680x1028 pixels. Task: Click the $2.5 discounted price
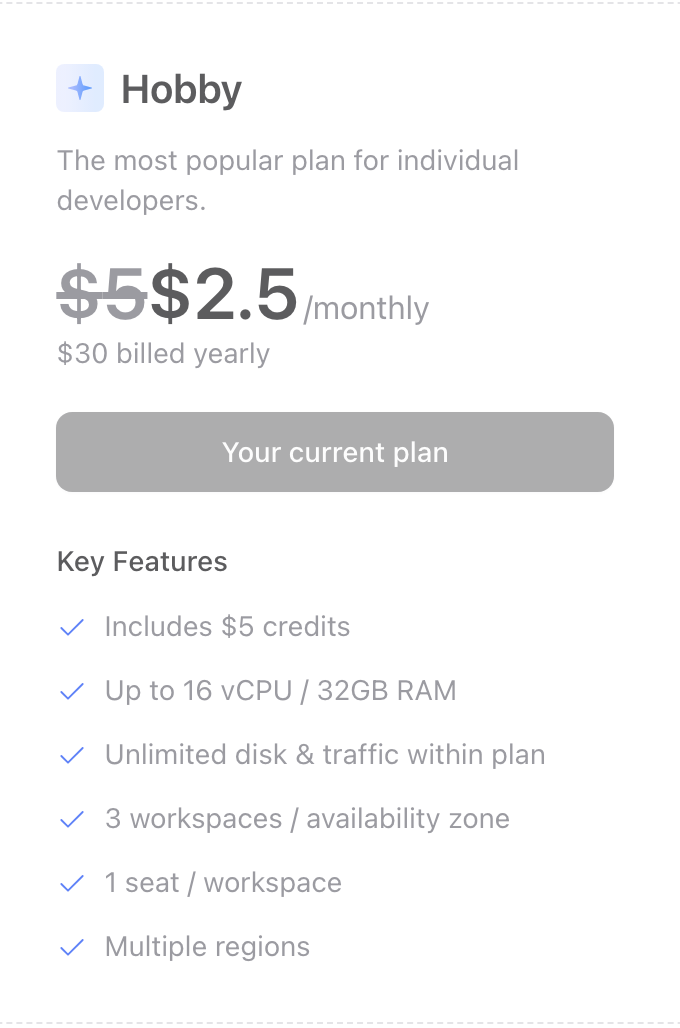tap(224, 293)
